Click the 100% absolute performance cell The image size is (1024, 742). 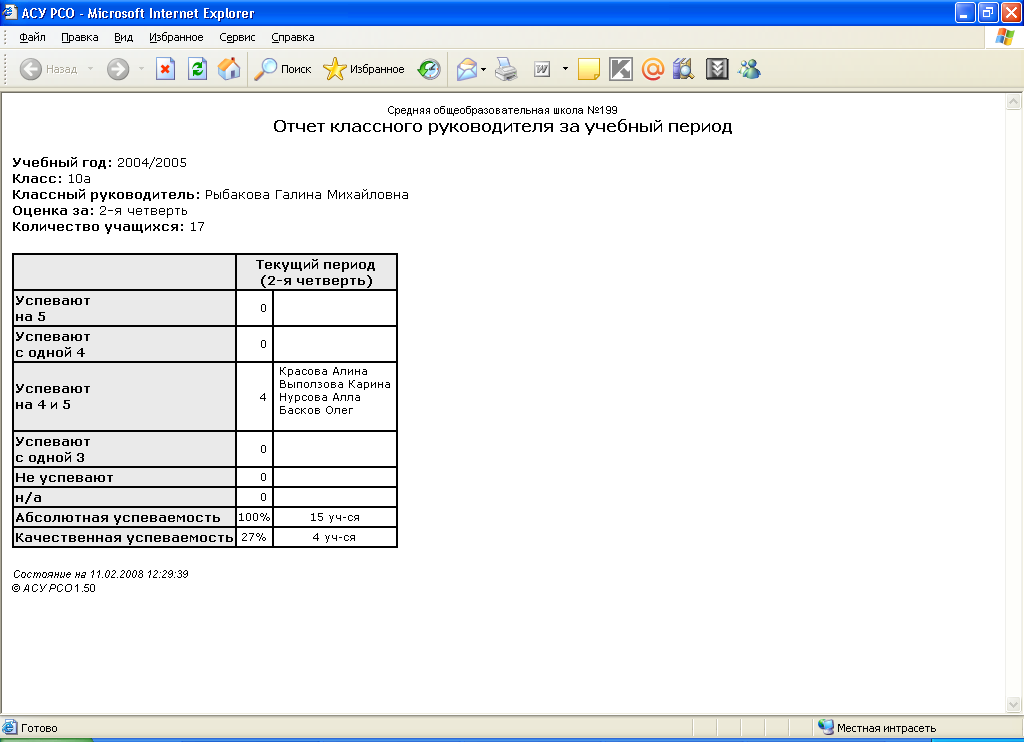click(254, 517)
